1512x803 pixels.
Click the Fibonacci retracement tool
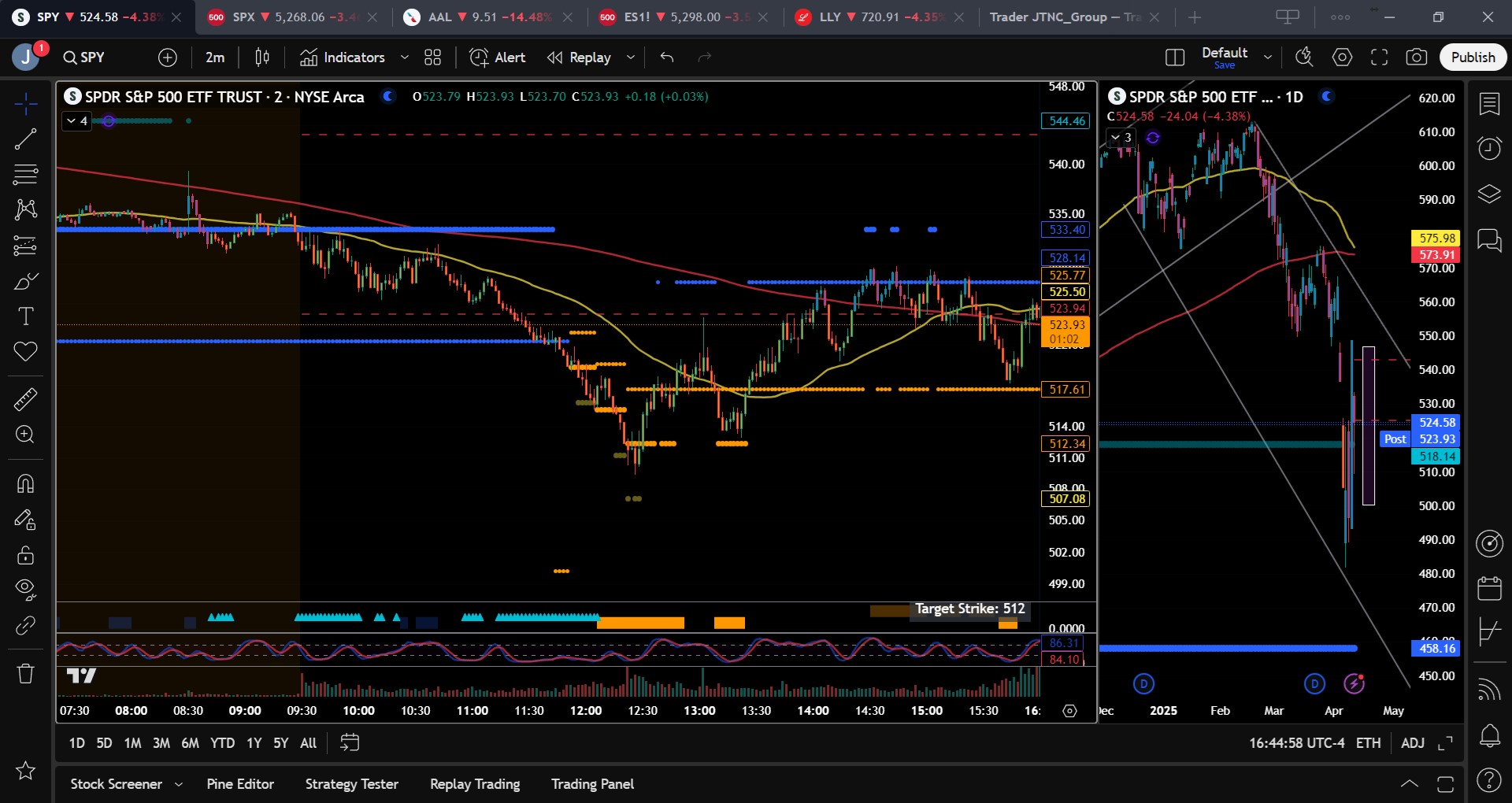25,174
